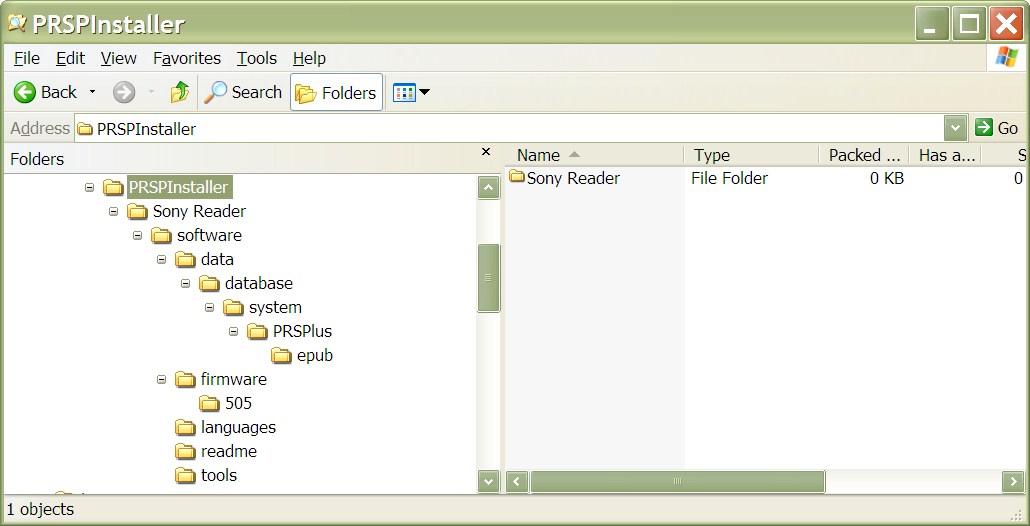Collapse the software tree node
The image size is (1030, 526).
coord(137,235)
